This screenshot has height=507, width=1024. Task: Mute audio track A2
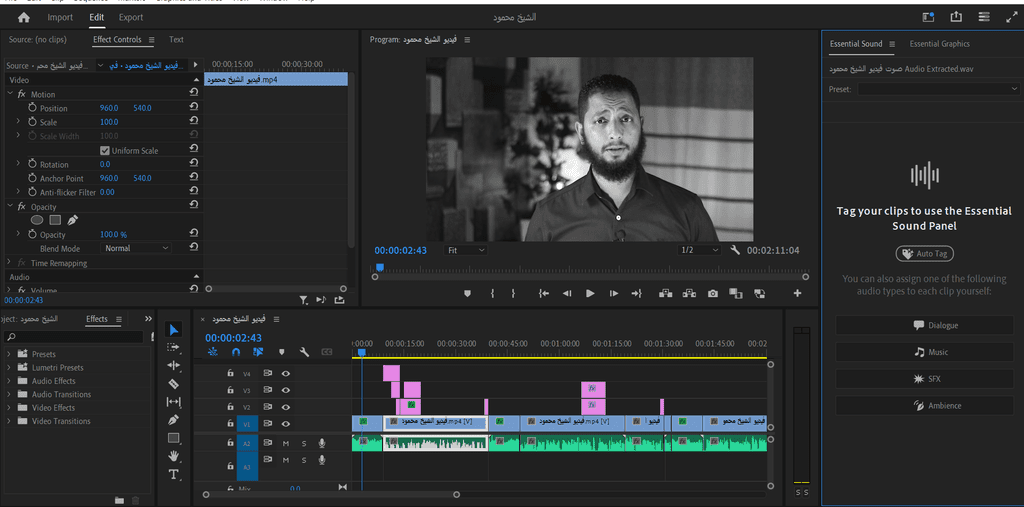[x=285, y=444]
